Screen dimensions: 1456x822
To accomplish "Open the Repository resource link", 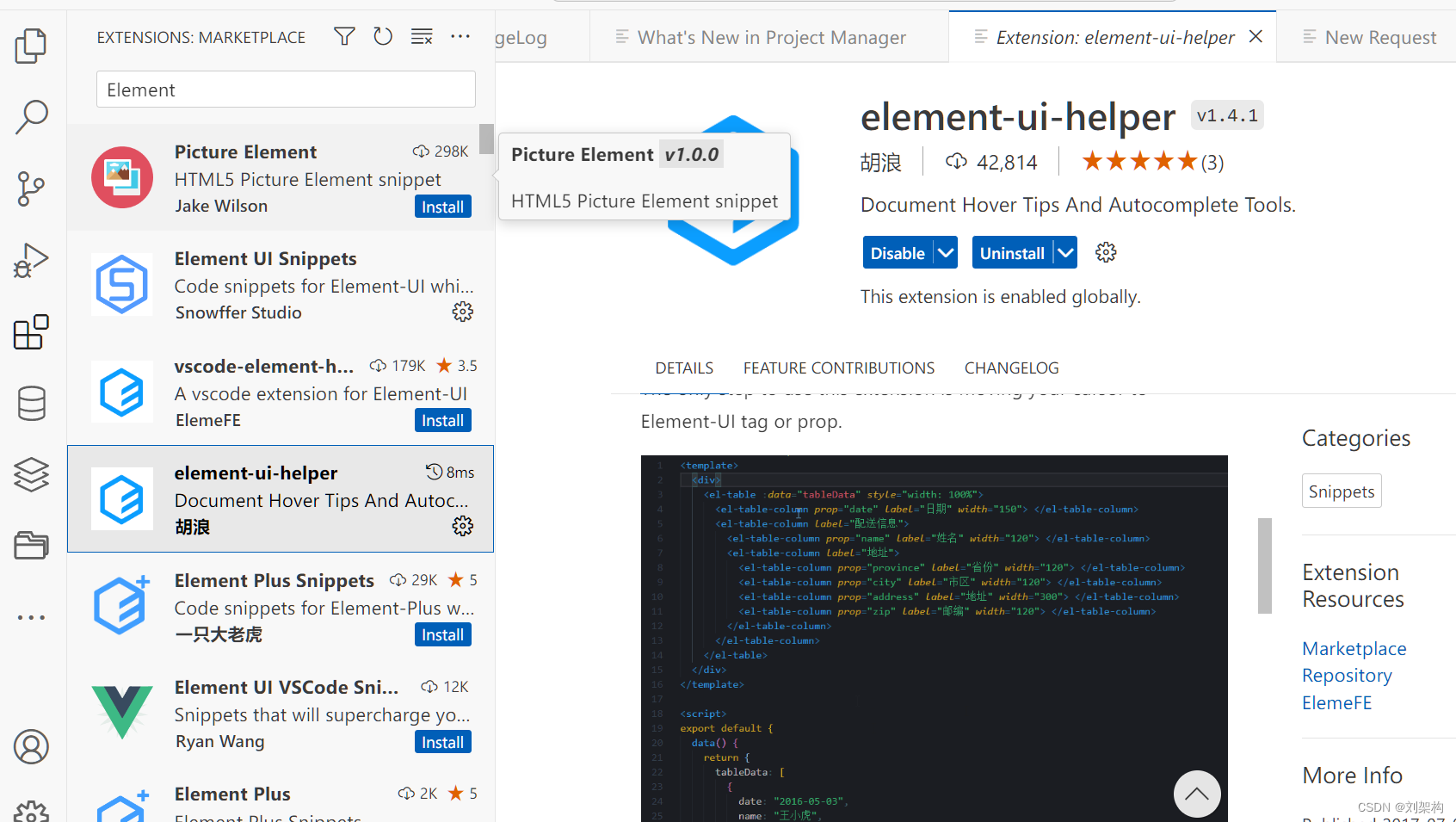I will 1347,675.
